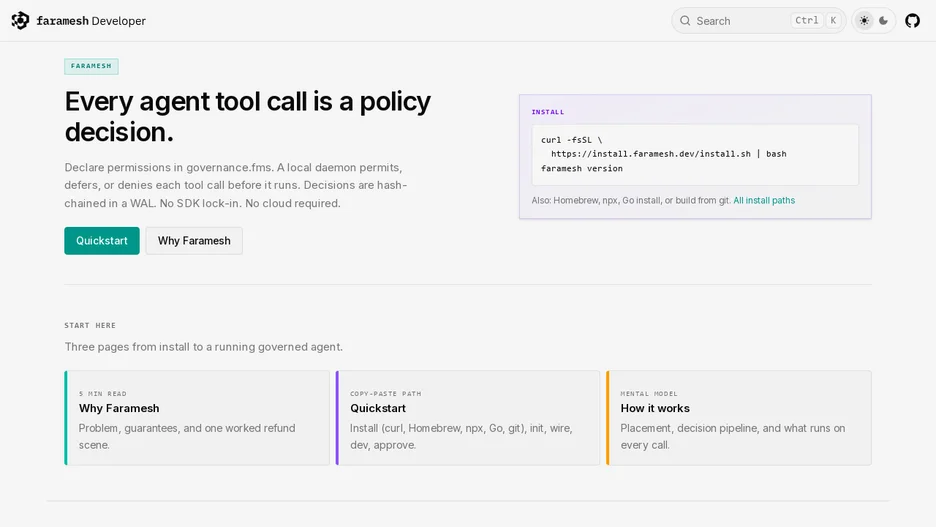Click the INSTALL heading label
This screenshot has height=527, width=936.
pos(548,112)
